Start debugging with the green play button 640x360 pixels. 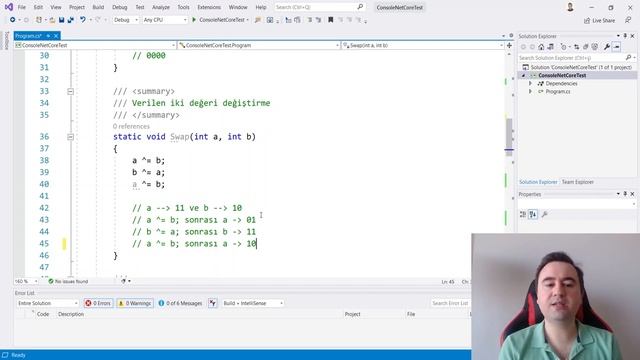point(194,20)
